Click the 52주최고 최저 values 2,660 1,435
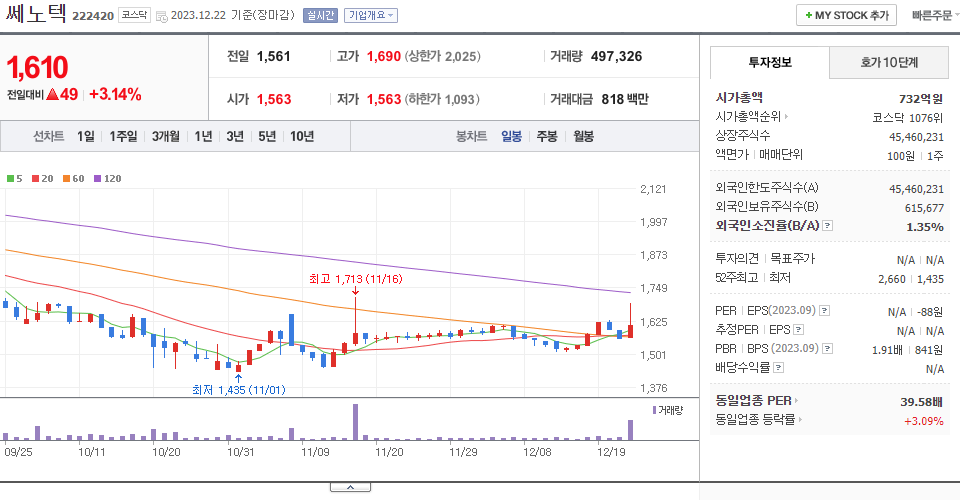The image size is (960, 500). (x=911, y=279)
